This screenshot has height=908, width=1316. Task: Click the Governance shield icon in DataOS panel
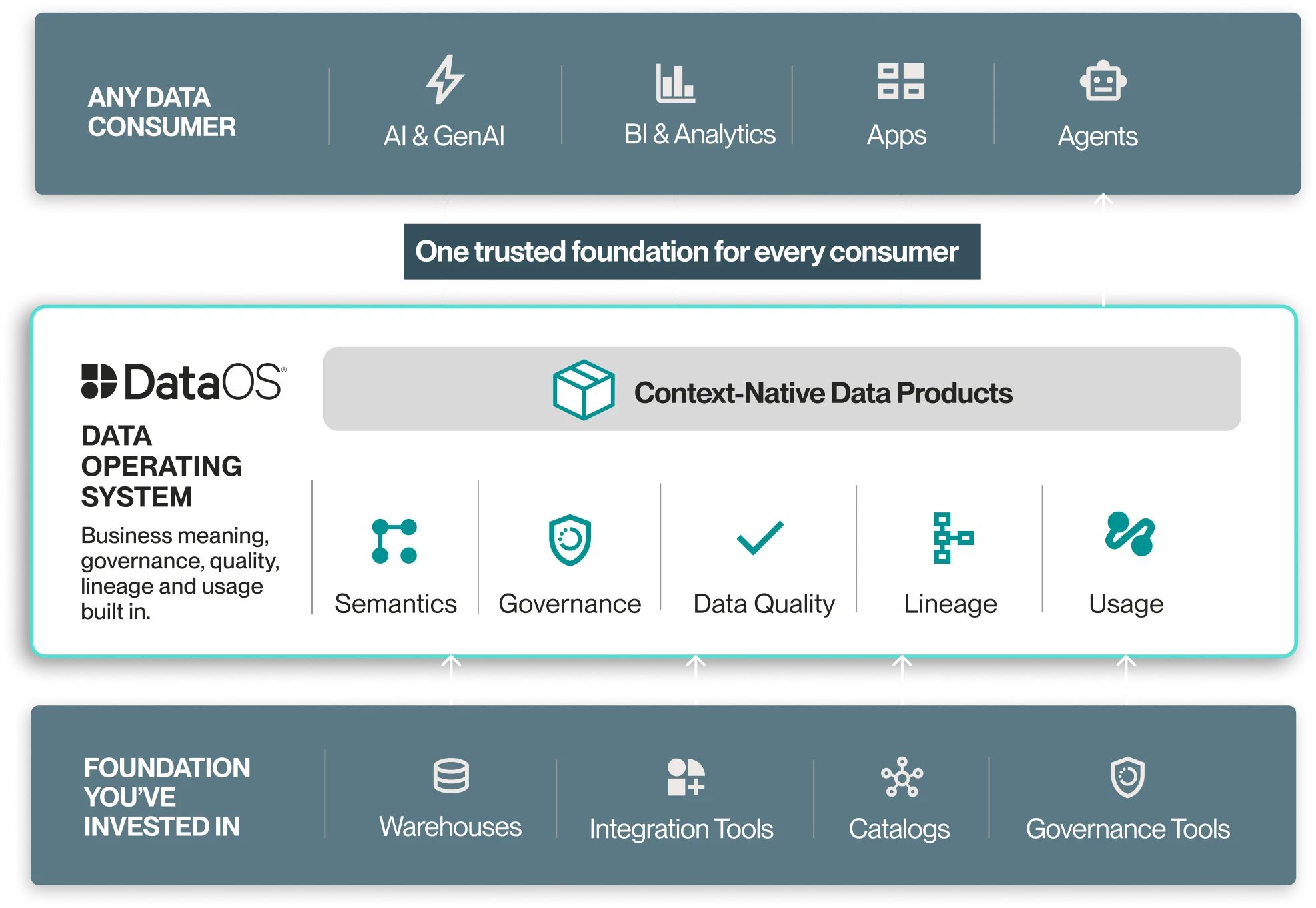pos(570,540)
